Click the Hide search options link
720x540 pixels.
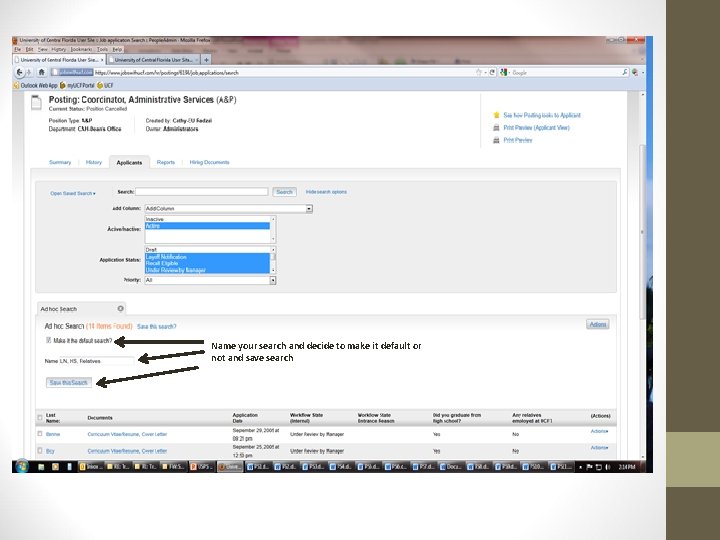point(326,192)
